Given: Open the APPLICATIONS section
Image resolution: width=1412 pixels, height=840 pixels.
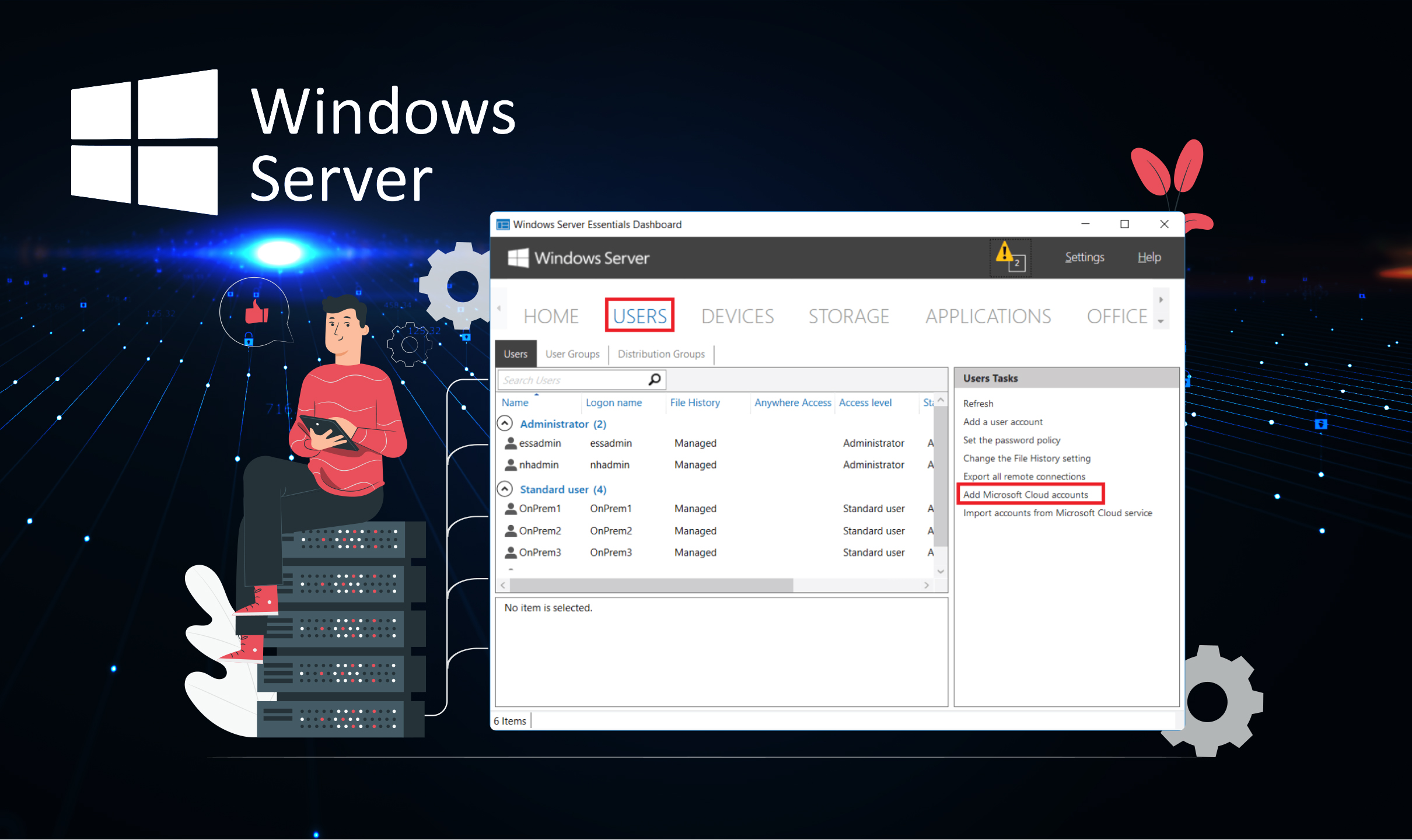Looking at the screenshot, I should pyautogui.click(x=988, y=316).
